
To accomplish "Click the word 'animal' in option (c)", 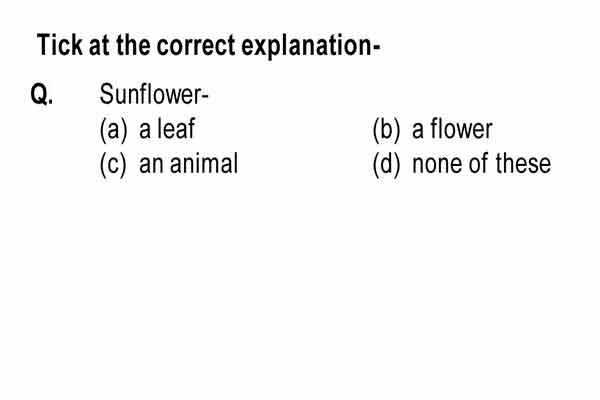I will [x=204, y=163].
